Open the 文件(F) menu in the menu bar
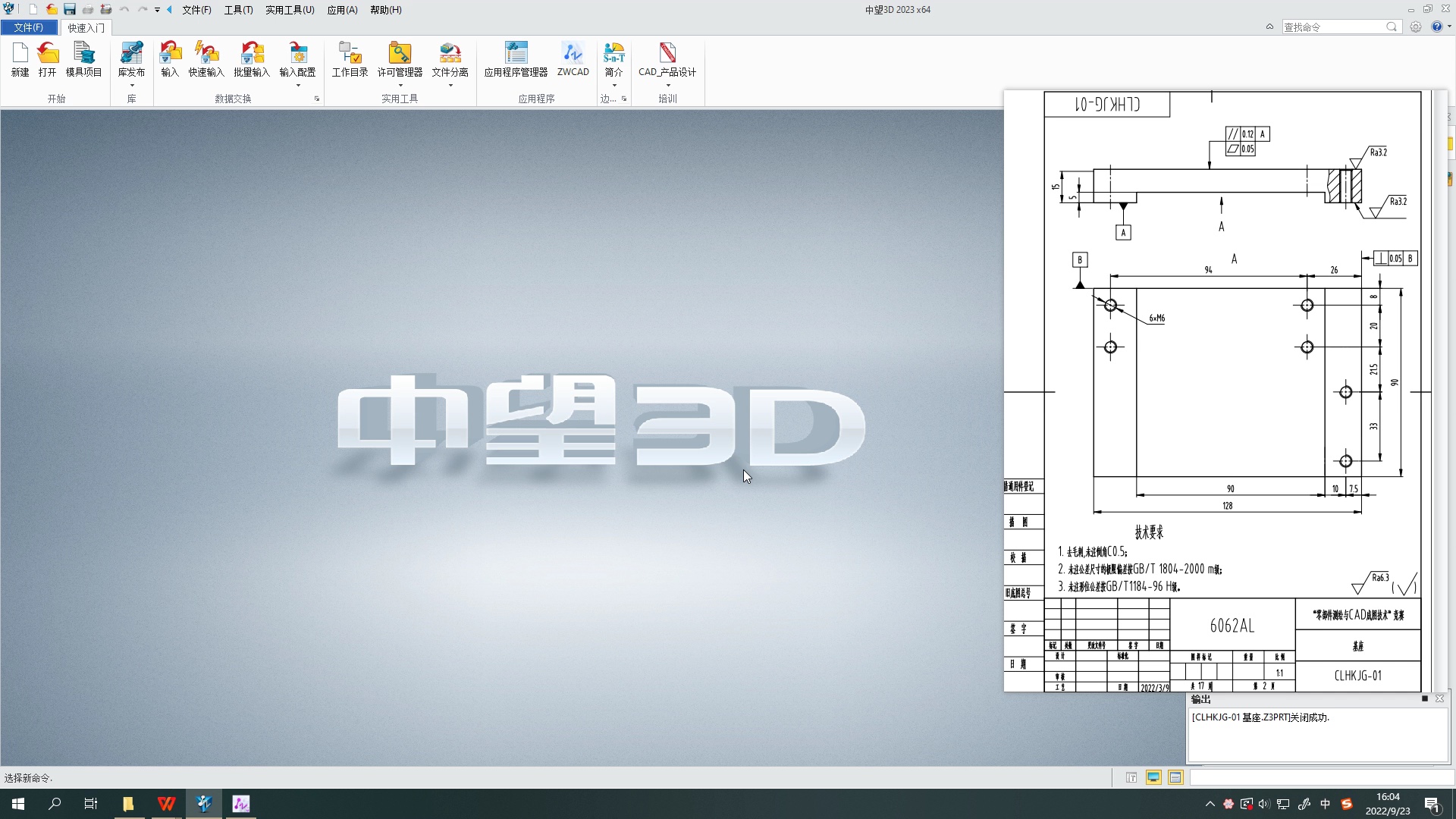The height and width of the screenshot is (819, 1456). pyautogui.click(x=196, y=10)
